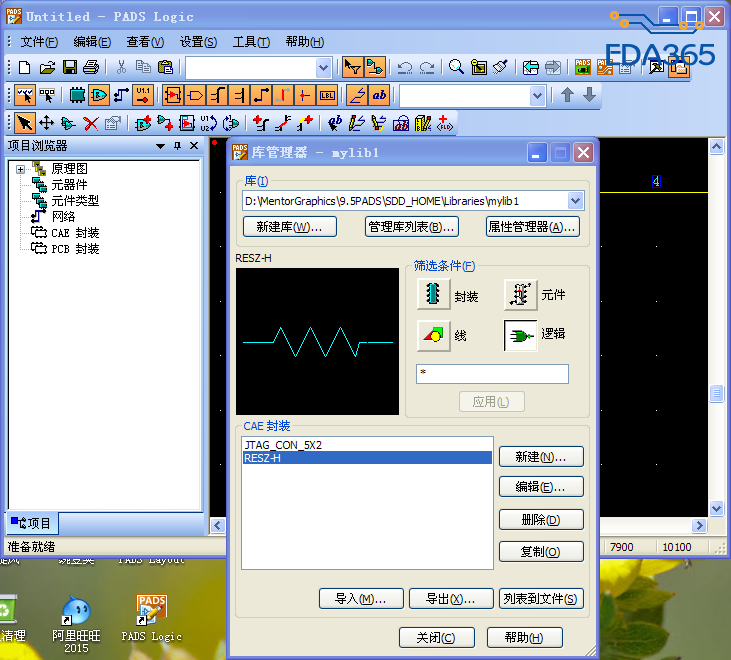This screenshot has height=660, width=731.
Task: Open 阿里旺旺 2015 desktop shortcut
Action: click(x=76, y=625)
